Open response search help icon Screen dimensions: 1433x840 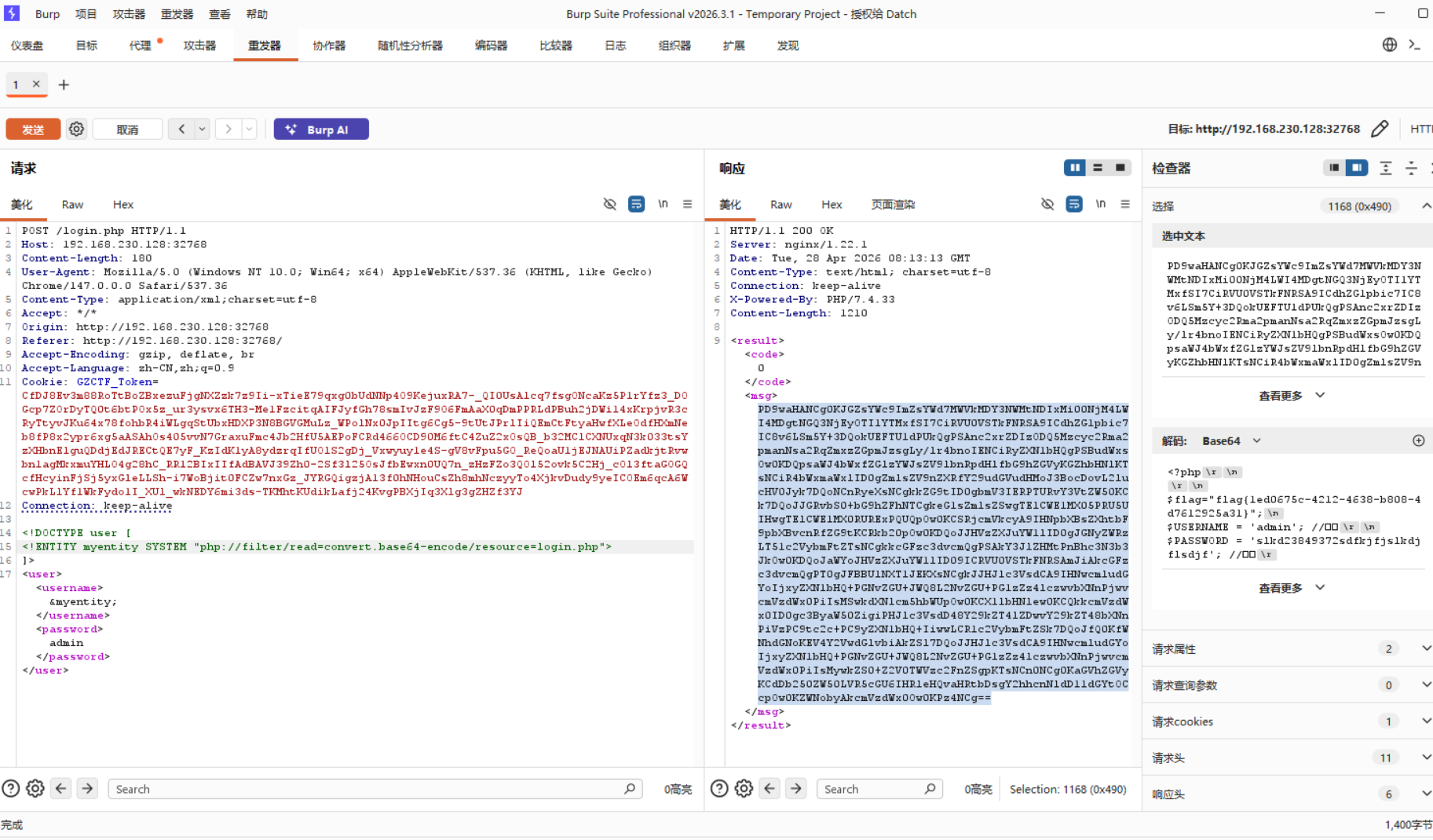(x=719, y=788)
